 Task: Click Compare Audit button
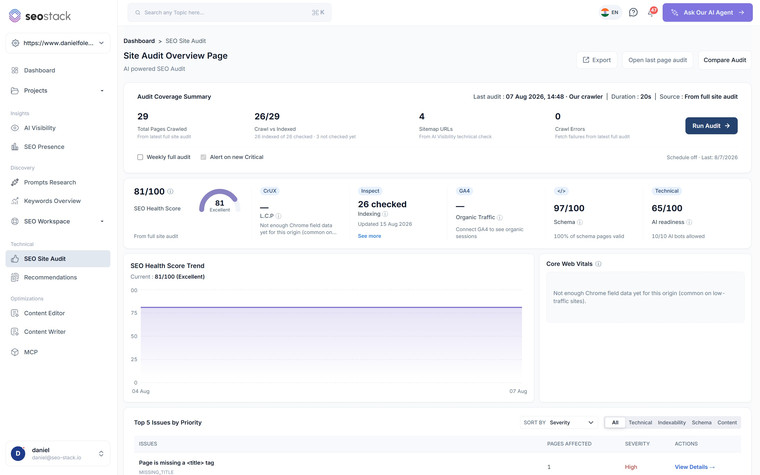click(x=725, y=60)
